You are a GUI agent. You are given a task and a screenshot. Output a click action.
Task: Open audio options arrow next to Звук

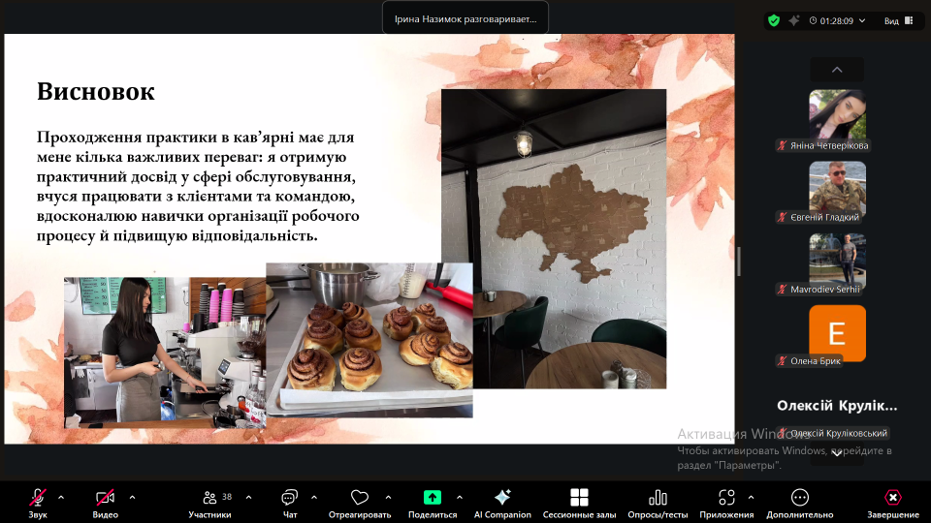tap(61, 497)
